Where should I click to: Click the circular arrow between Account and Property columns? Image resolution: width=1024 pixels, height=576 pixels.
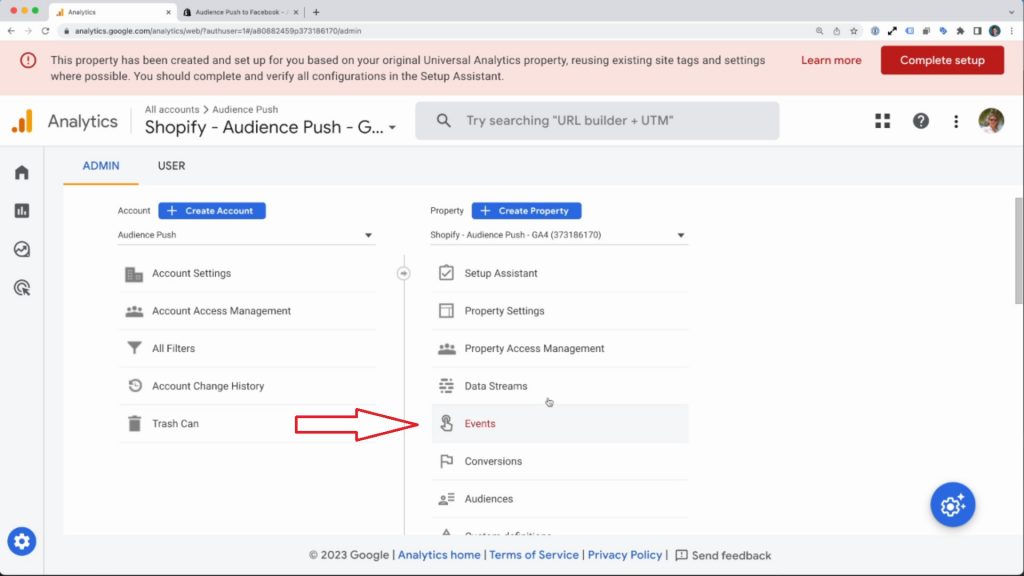coord(404,274)
